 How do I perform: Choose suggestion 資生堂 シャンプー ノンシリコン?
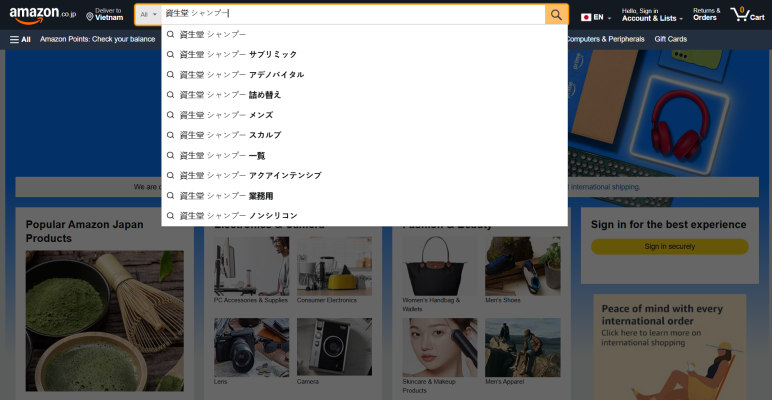[238, 216]
